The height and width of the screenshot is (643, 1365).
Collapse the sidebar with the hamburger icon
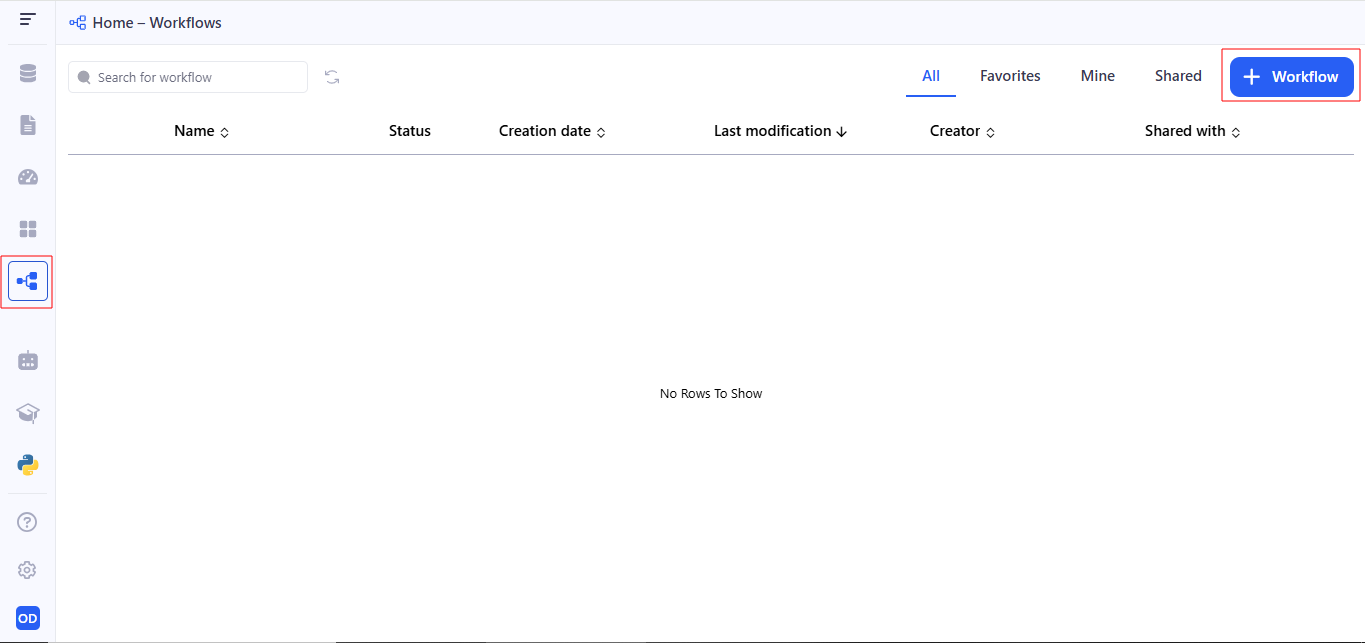pos(28,20)
